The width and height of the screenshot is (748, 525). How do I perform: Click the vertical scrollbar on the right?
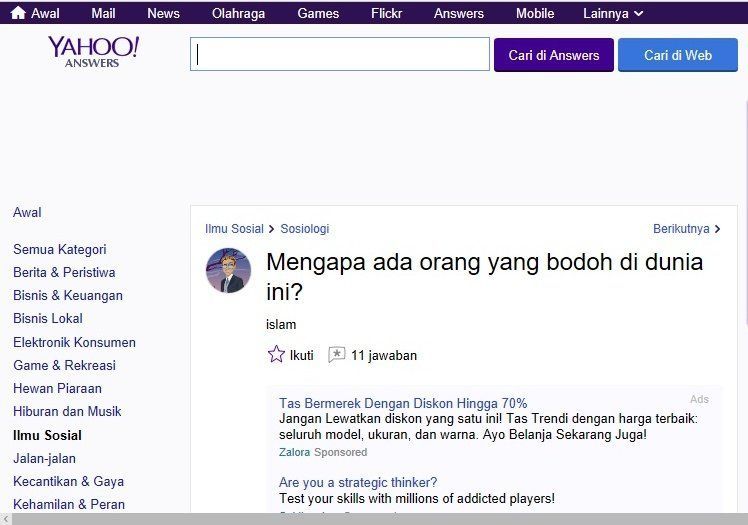pos(746,212)
